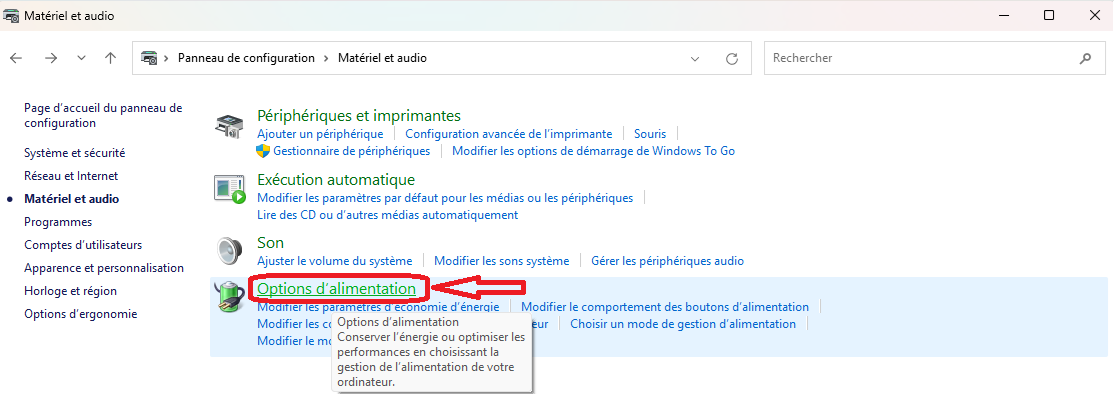Click Choisir un mode de gestion d'alimentation
Screen dimensions: 1114x394
tap(683, 324)
